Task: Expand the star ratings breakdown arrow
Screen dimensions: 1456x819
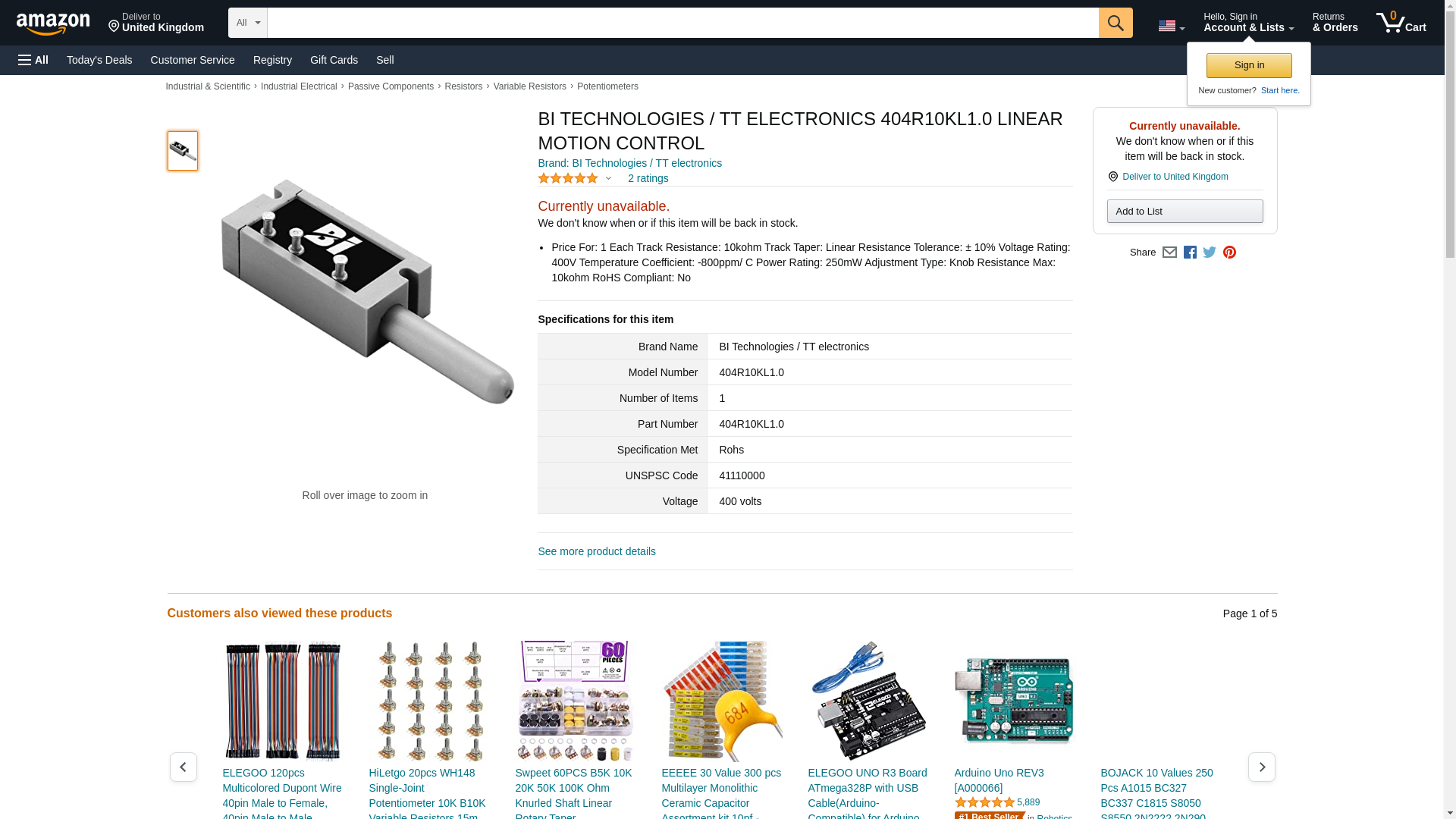Action: tap(608, 179)
